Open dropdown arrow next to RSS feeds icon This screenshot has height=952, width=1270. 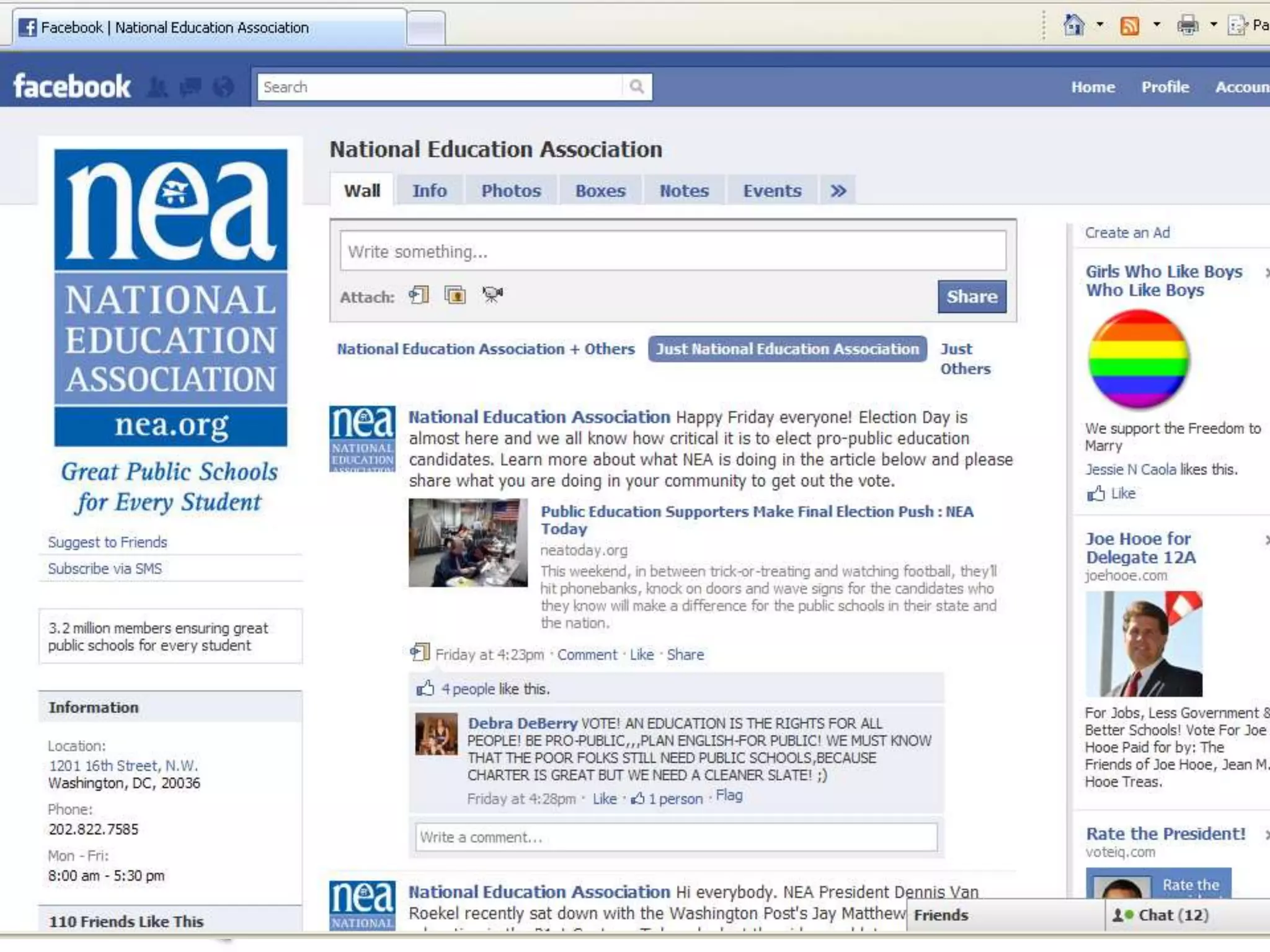coord(1157,25)
